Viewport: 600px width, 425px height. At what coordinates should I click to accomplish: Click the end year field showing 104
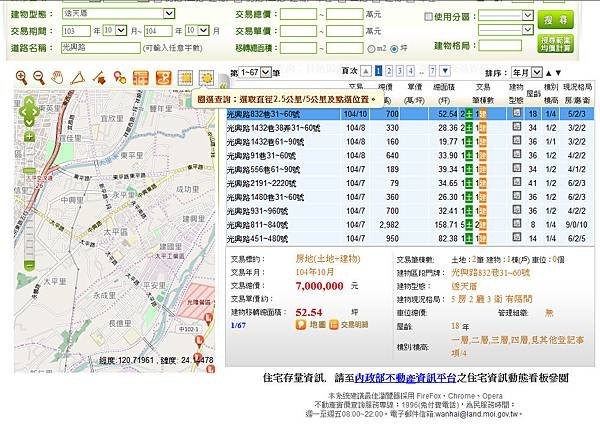click(158, 31)
